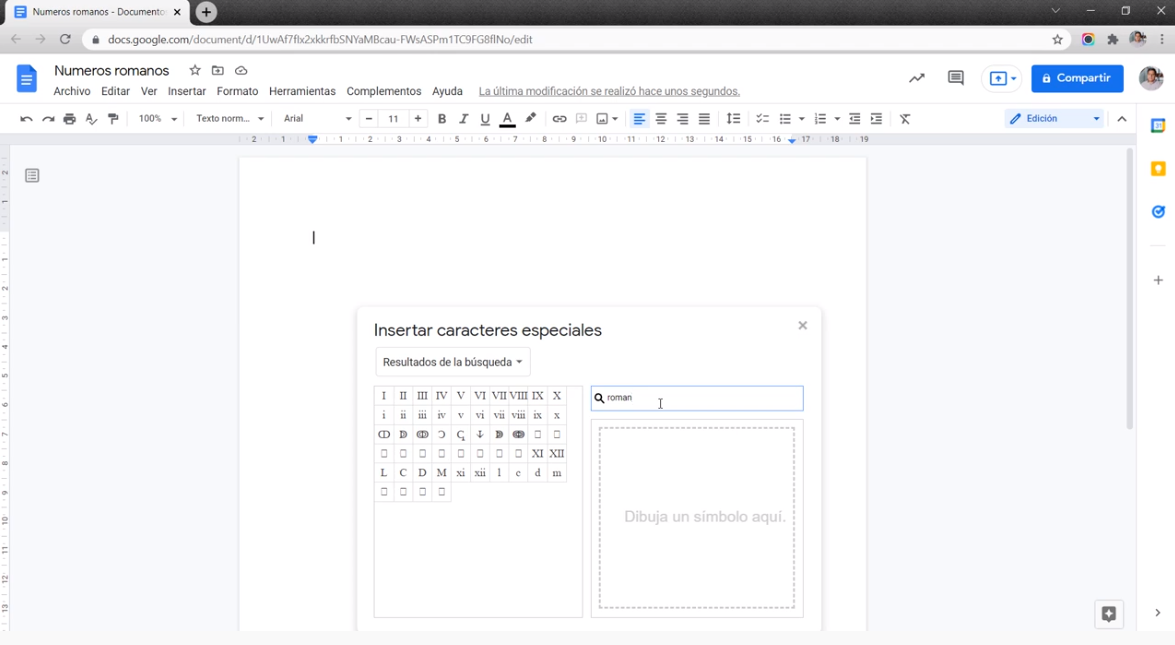Apply numbered list

point(821,119)
